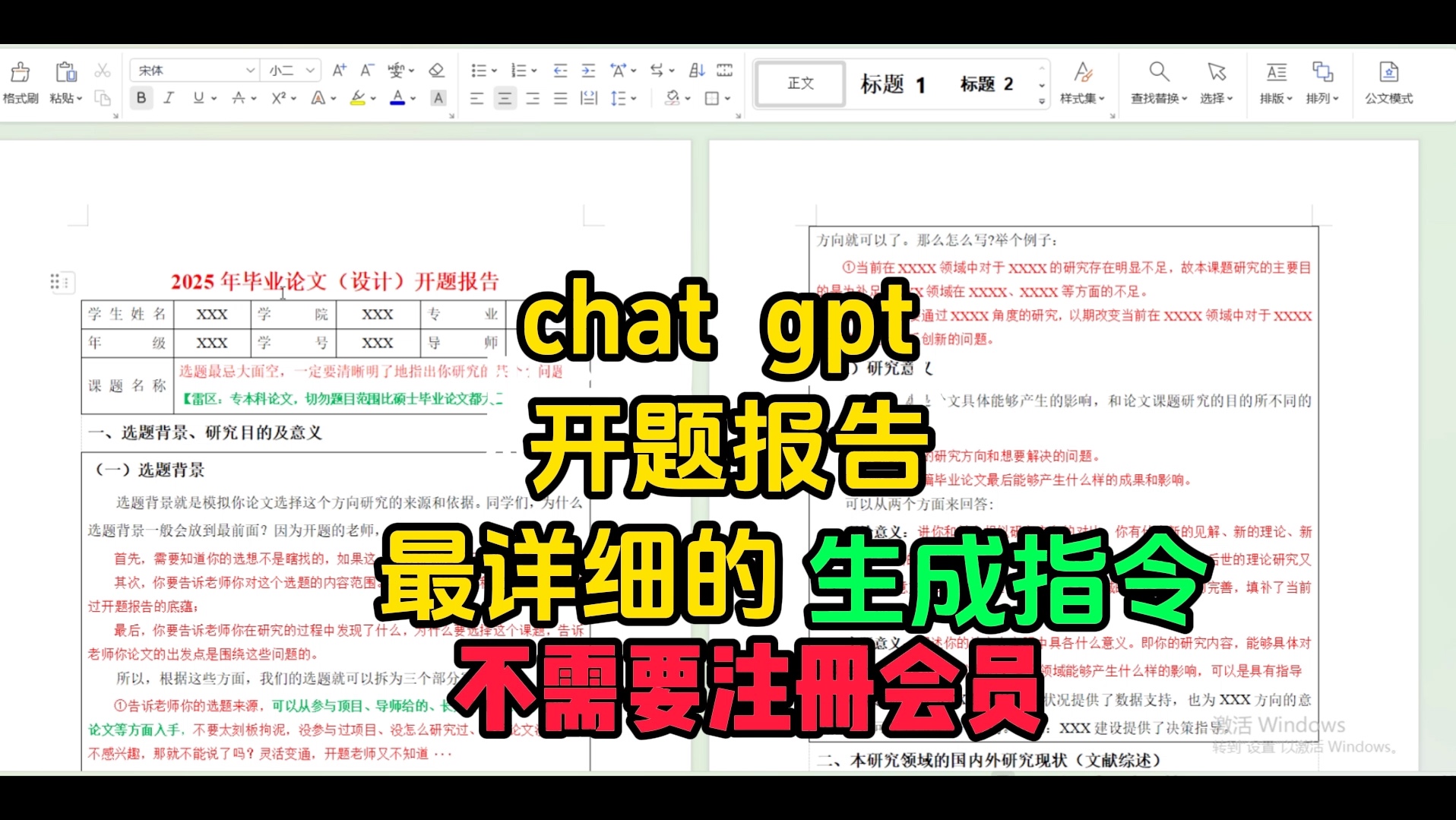This screenshot has height=820, width=1456.
Task: Toggle underline formatting
Action: [x=198, y=98]
